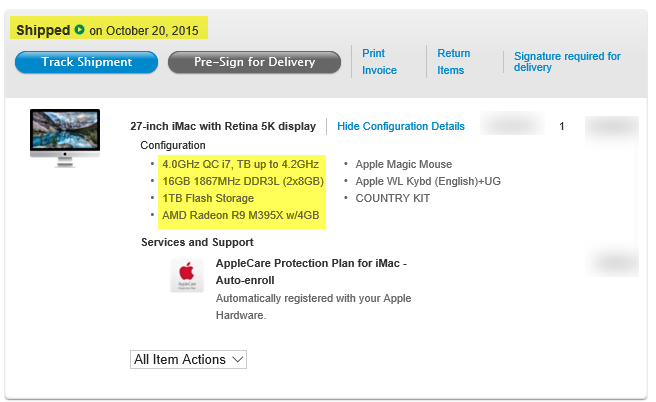Select the 1TB Flash Storage line
The width and height of the screenshot is (656, 402).
coord(208,198)
